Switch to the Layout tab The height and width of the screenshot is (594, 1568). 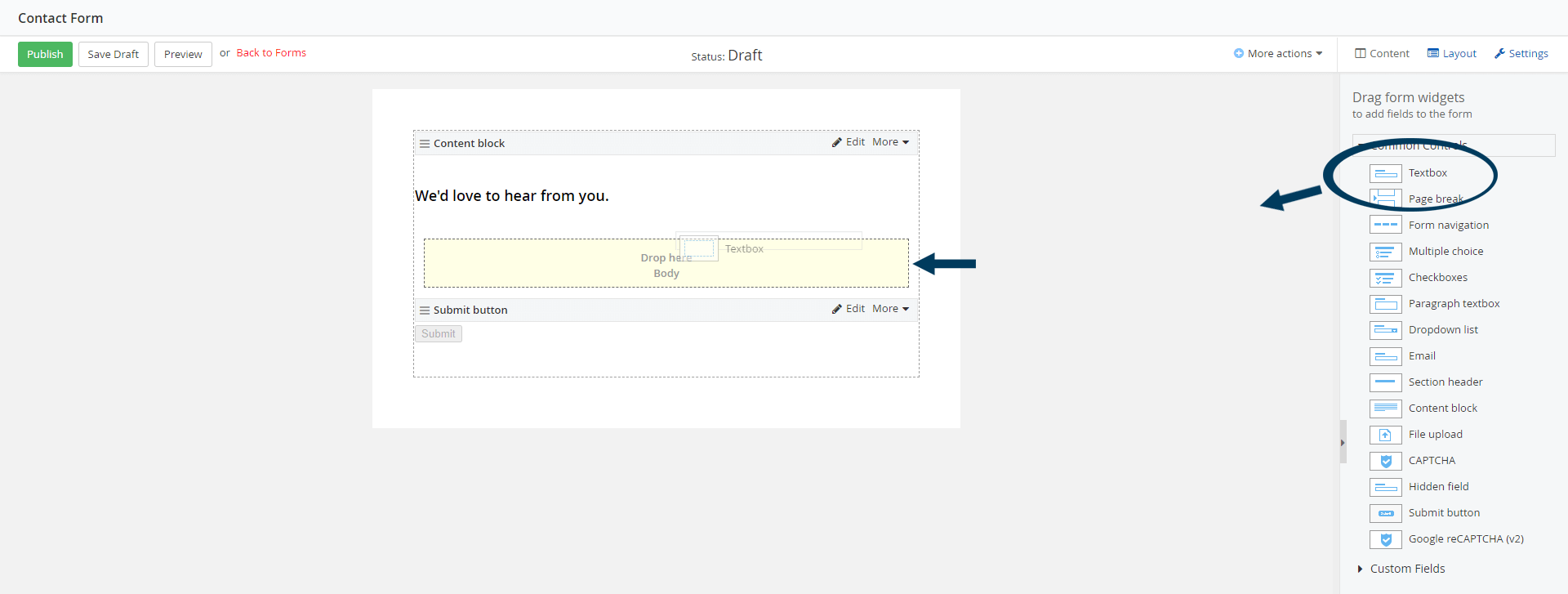pyautogui.click(x=1452, y=54)
